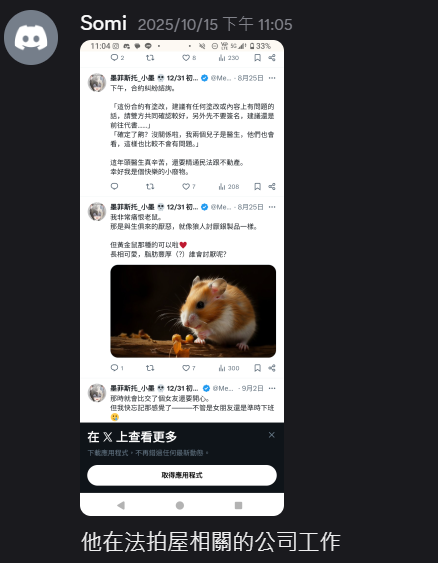Bookmark the hamster tweet

pyautogui.click(x=257, y=368)
